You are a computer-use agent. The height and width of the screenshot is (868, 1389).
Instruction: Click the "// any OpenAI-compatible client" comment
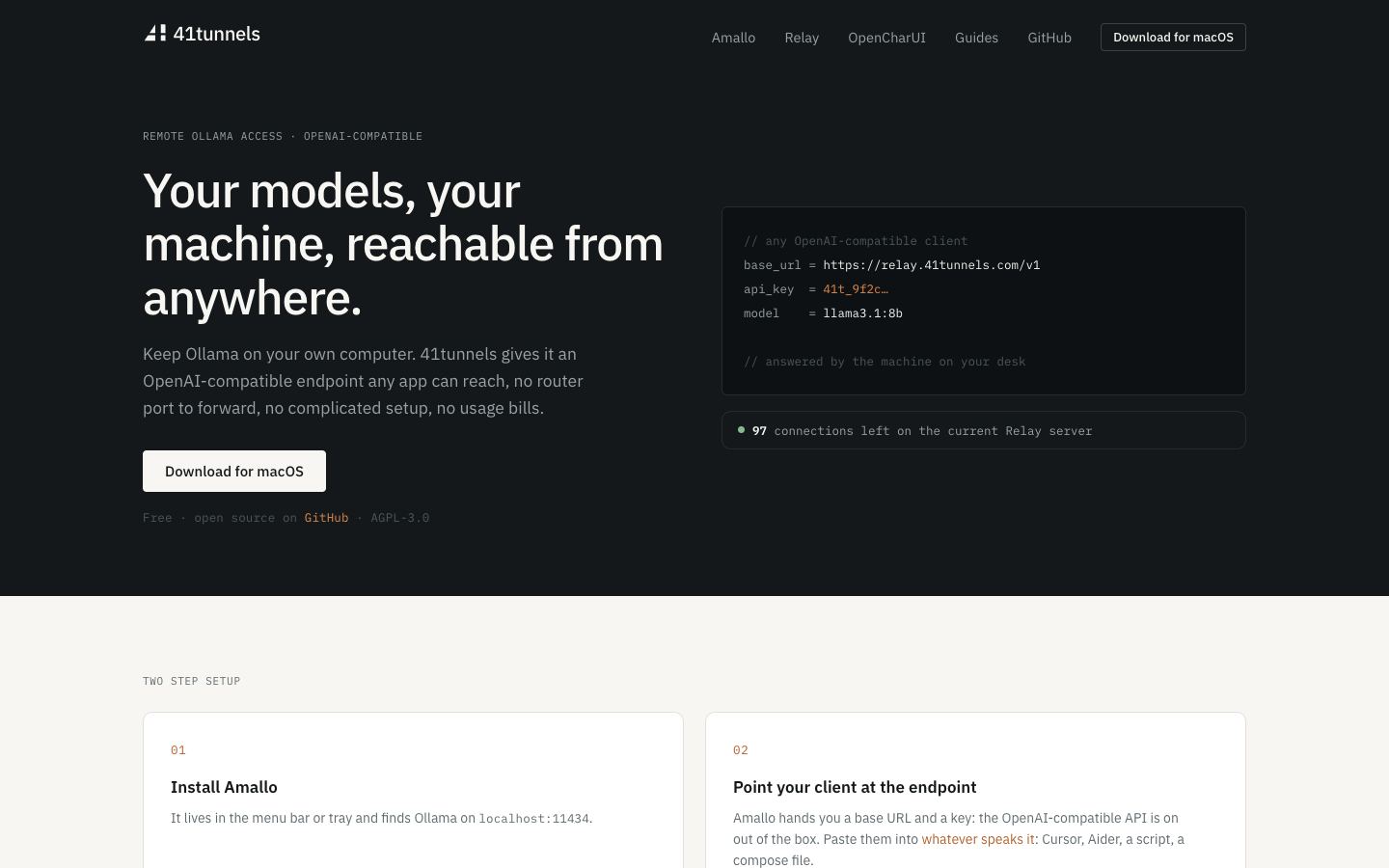[856, 241]
